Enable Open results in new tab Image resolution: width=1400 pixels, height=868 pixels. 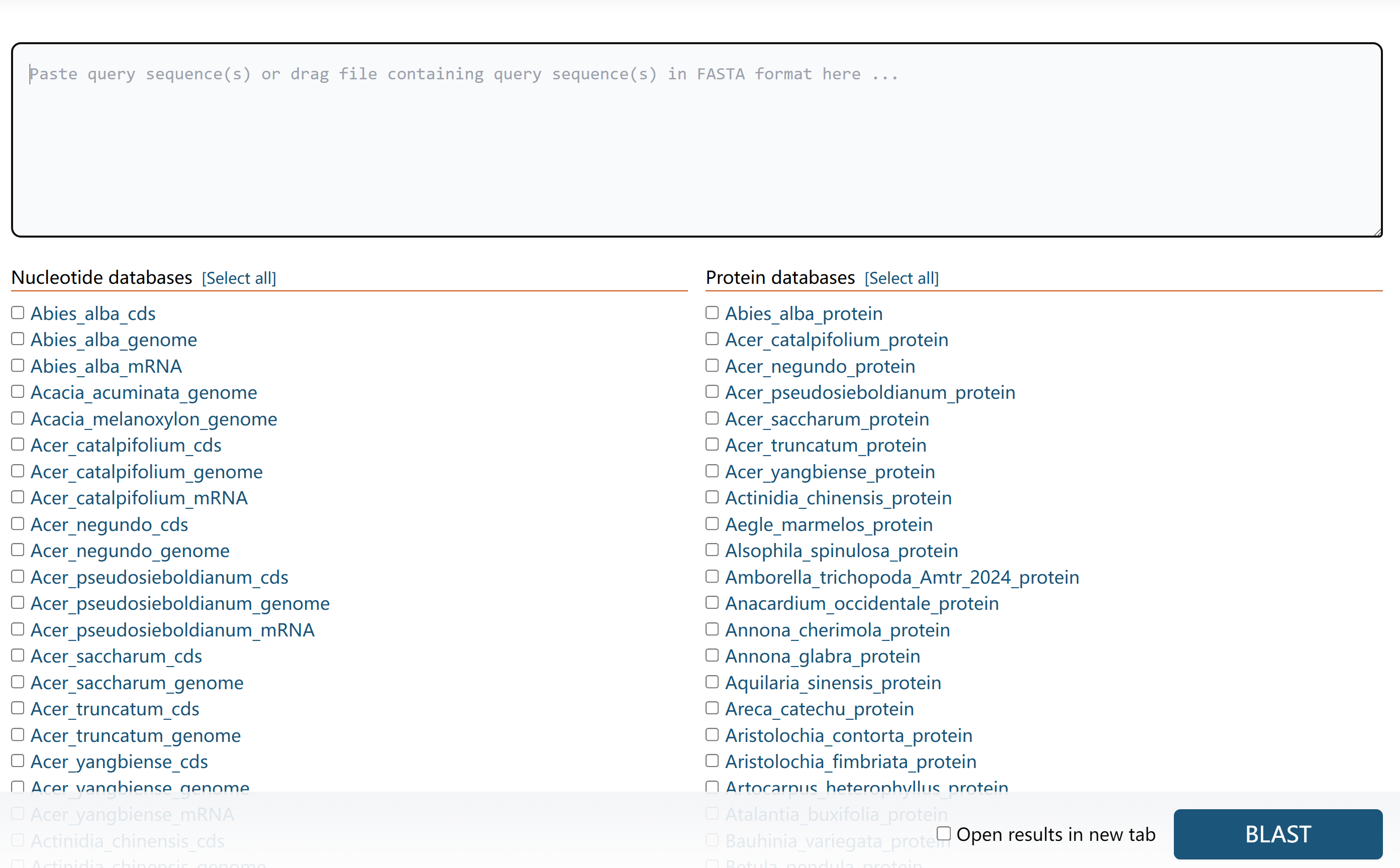coord(944,833)
